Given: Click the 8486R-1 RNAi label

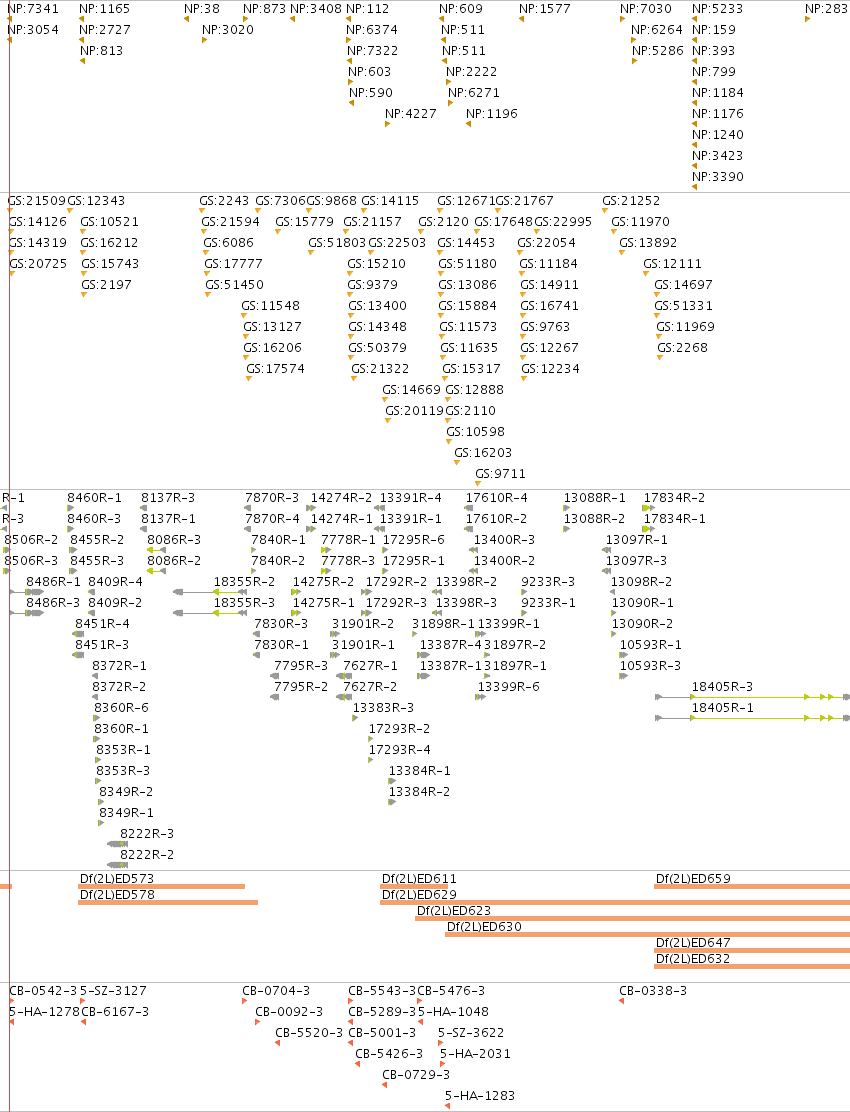Looking at the screenshot, I should [x=53, y=582].
